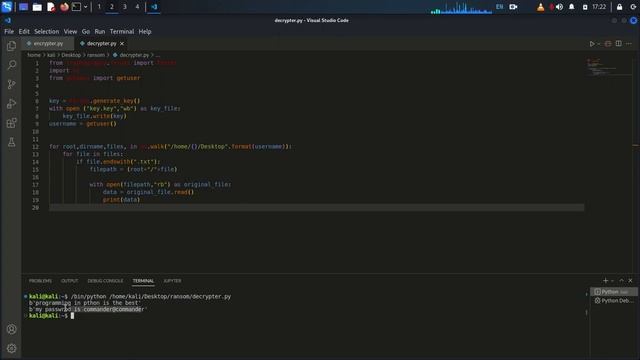Click the editor minimap preview
Viewport: 640px width, 360px height.
pyautogui.click(x=609, y=67)
